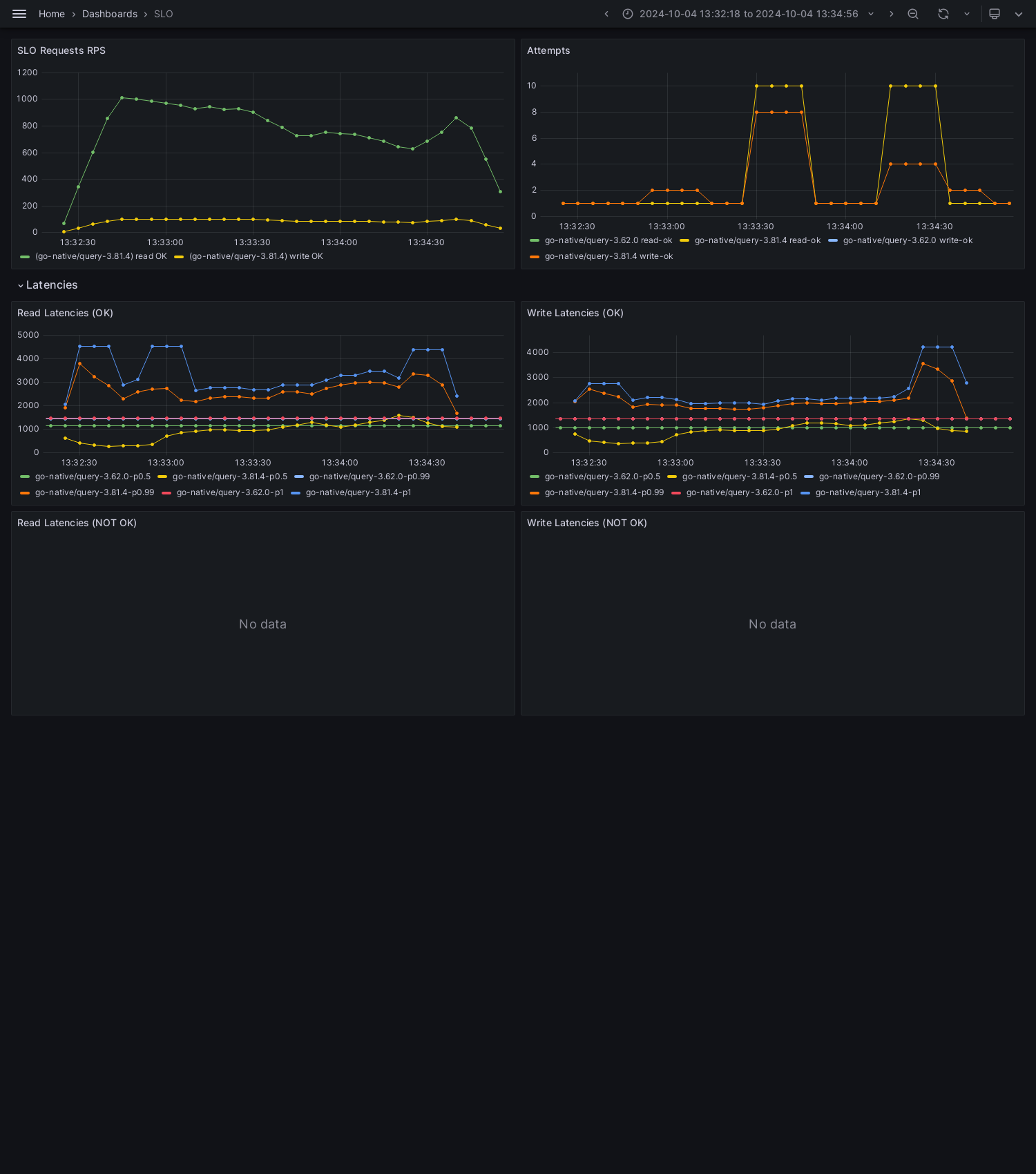Toggle query-3.81.4-p0.99 in Read Latencies legend
Screen dimensions: 1036x1174
pos(95,492)
